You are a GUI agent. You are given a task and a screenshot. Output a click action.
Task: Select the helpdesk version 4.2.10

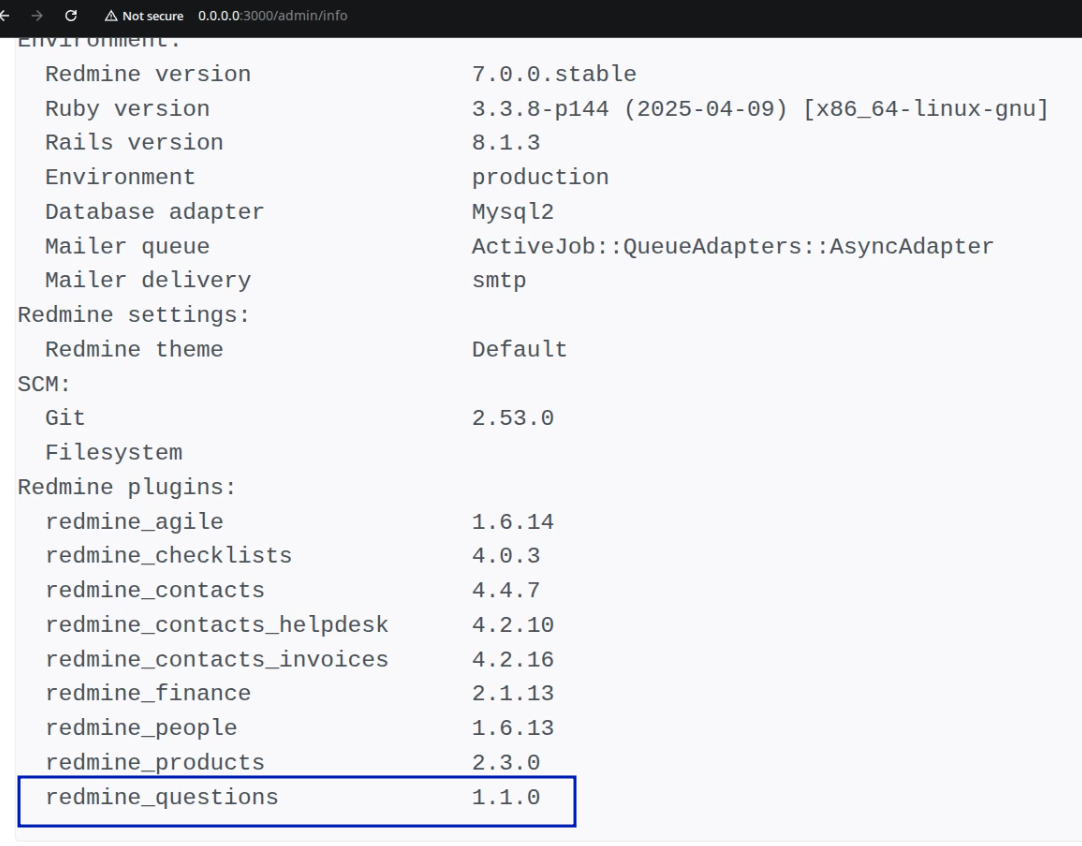tap(513, 624)
